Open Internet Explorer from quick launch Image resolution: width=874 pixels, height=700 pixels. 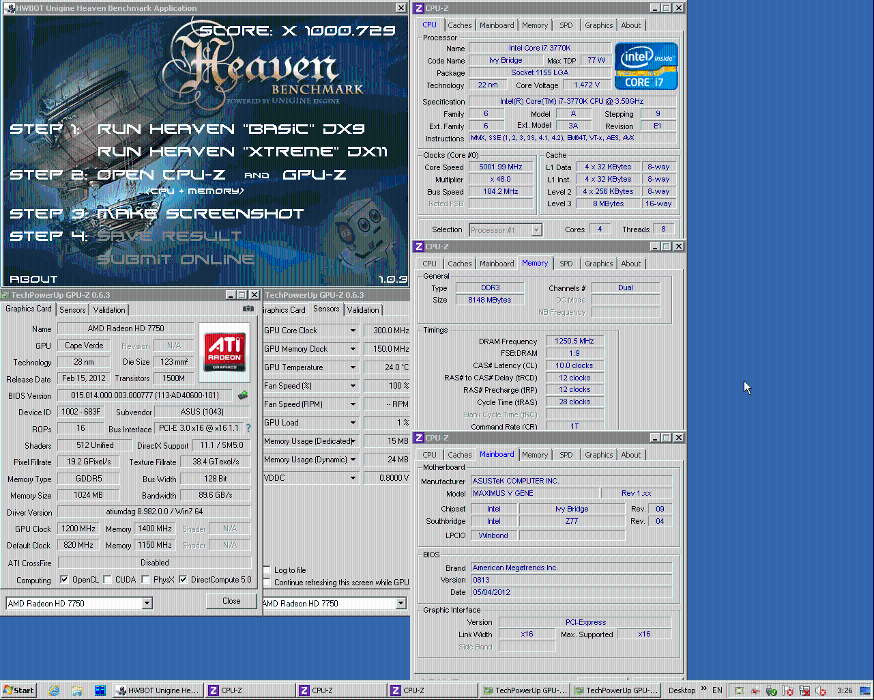click(x=54, y=691)
